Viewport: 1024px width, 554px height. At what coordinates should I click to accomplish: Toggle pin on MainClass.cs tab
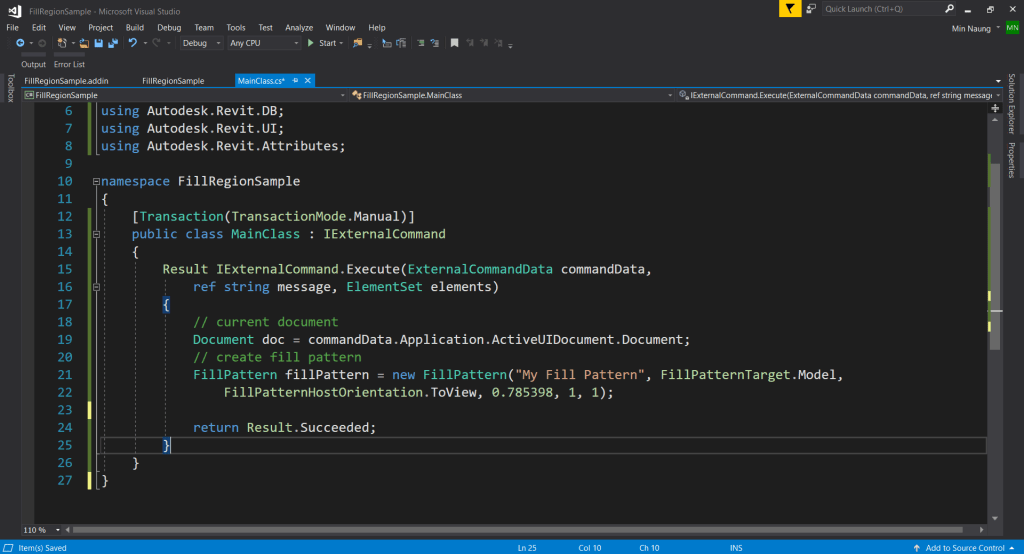(296, 80)
